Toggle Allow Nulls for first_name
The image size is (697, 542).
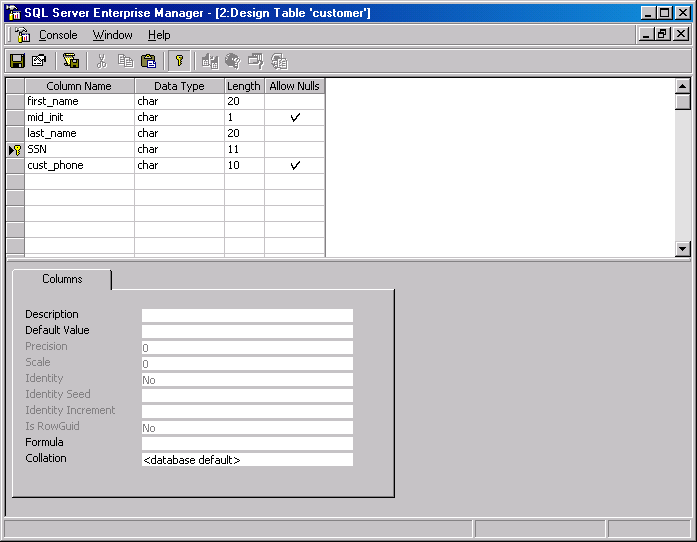pos(295,101)
